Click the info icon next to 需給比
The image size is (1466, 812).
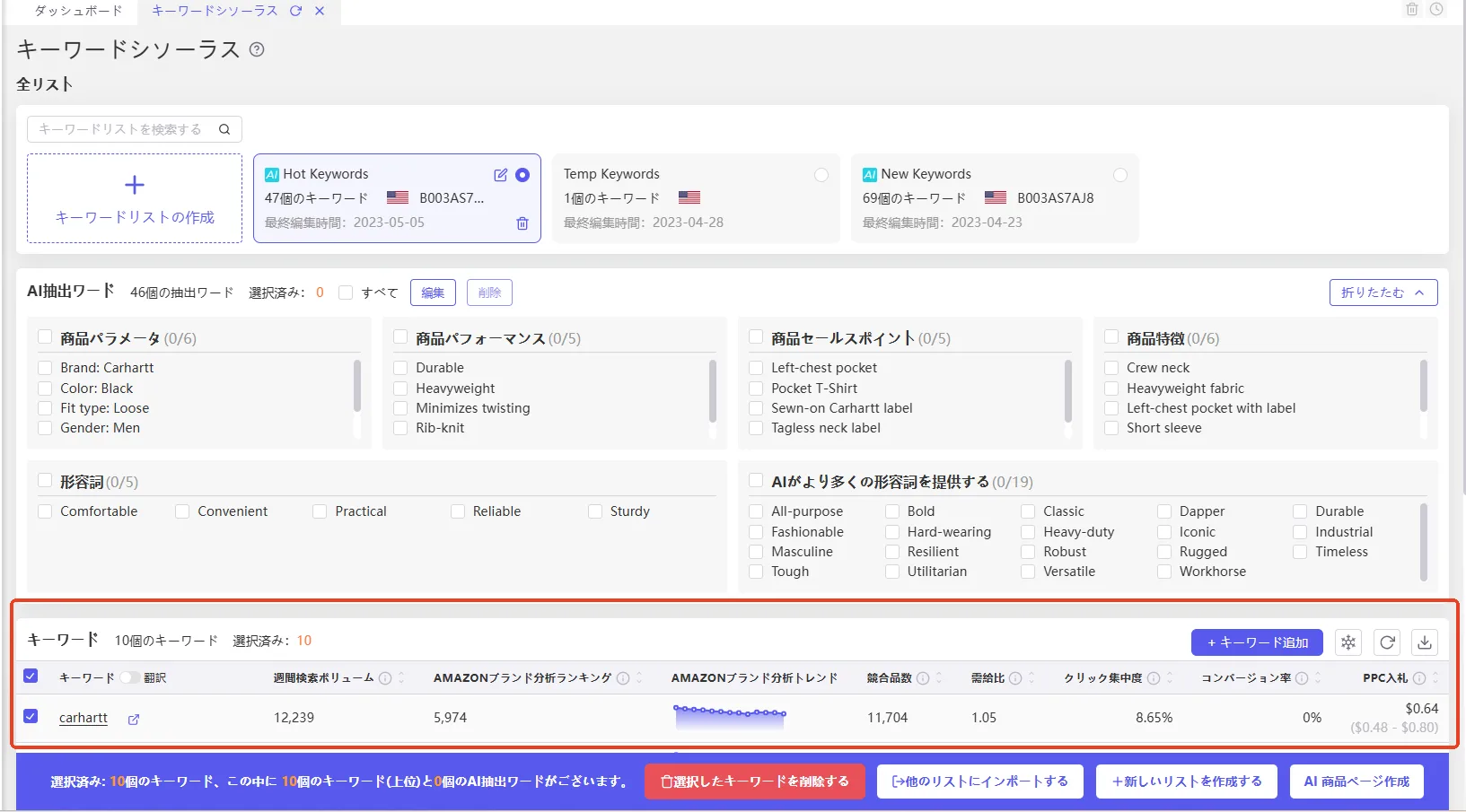pyautogui.click(x=1015, y=678)
